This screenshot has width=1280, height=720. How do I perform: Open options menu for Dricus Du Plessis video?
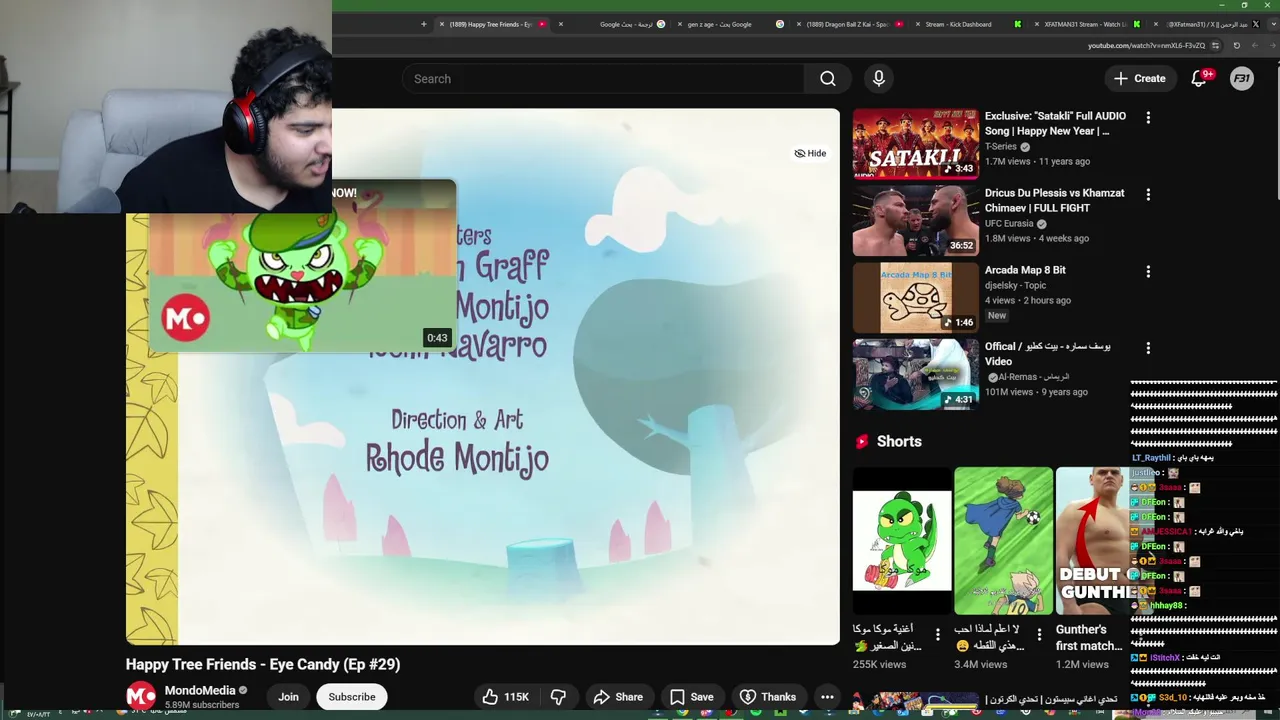pos(1148,194)
